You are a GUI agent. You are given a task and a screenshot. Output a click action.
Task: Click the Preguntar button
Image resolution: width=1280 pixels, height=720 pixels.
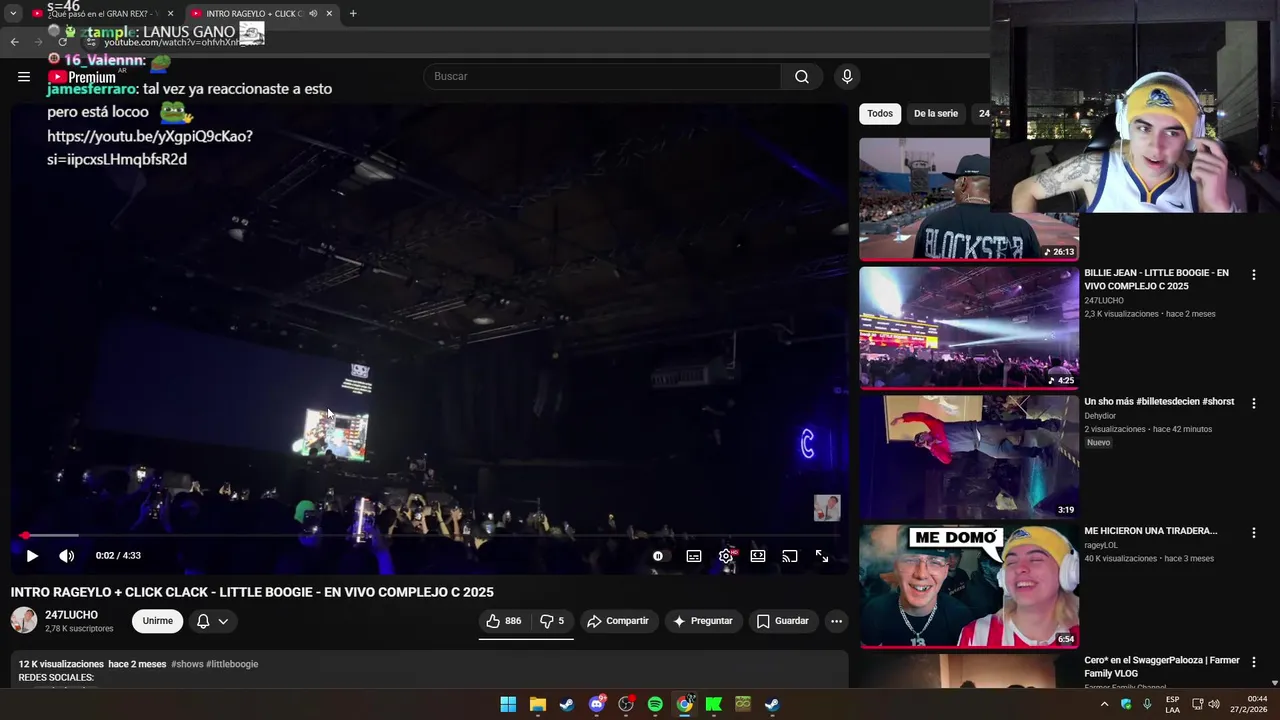click(x=703, y=621)
